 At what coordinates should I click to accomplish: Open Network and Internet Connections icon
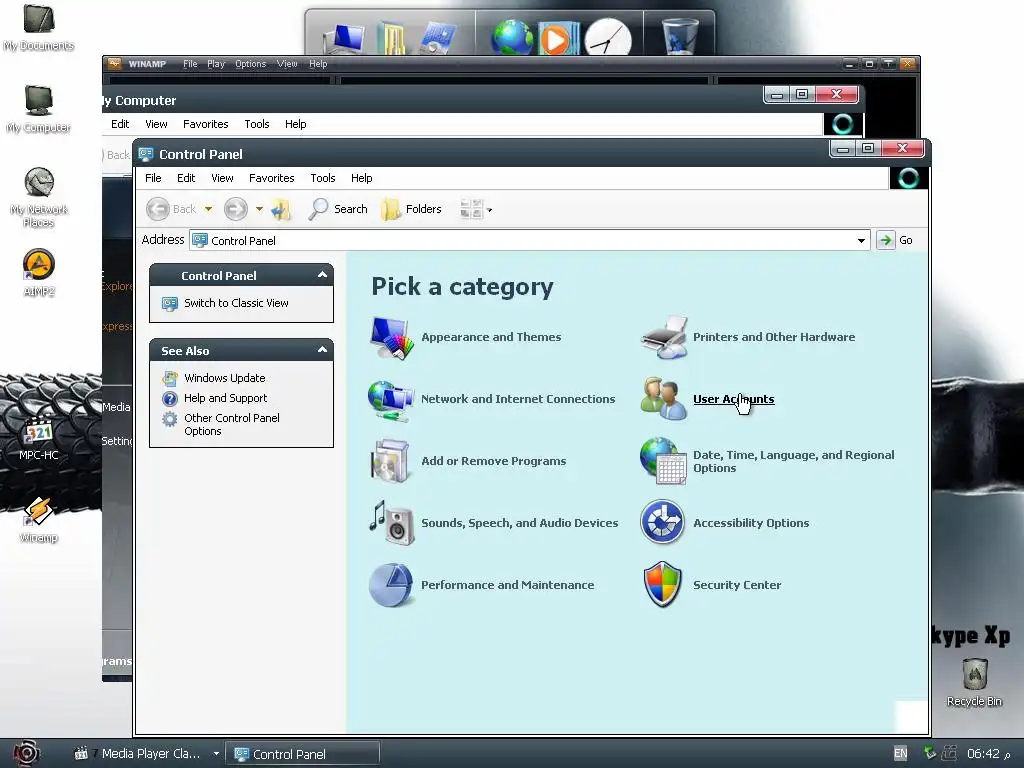391,399
